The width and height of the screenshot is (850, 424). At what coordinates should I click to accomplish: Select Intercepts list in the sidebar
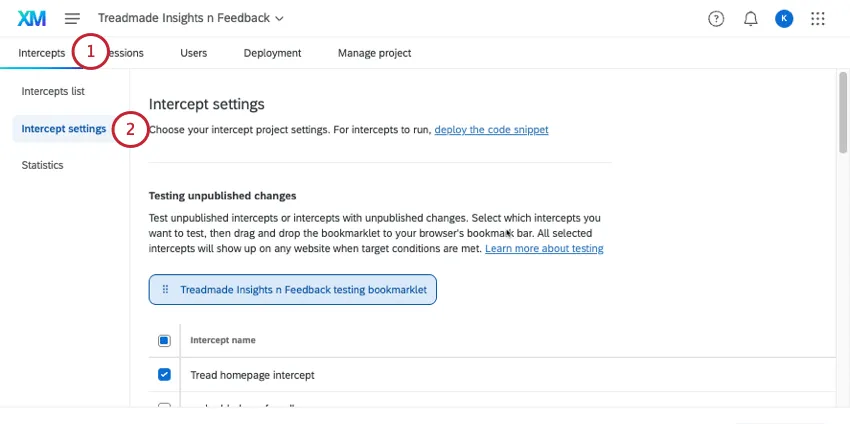(x=53, y=91)
